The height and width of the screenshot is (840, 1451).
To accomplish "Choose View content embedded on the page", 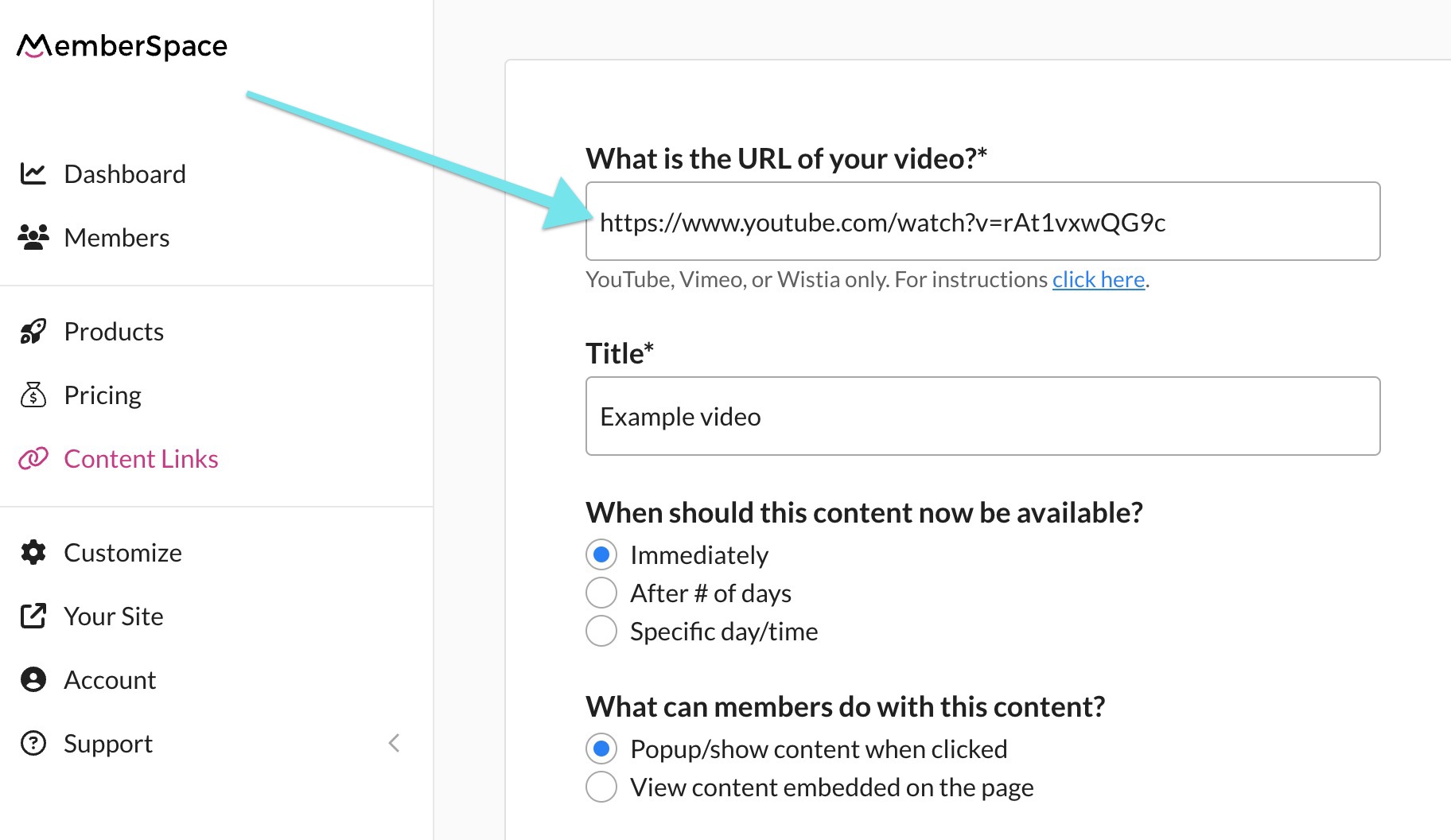I will 601,787.
